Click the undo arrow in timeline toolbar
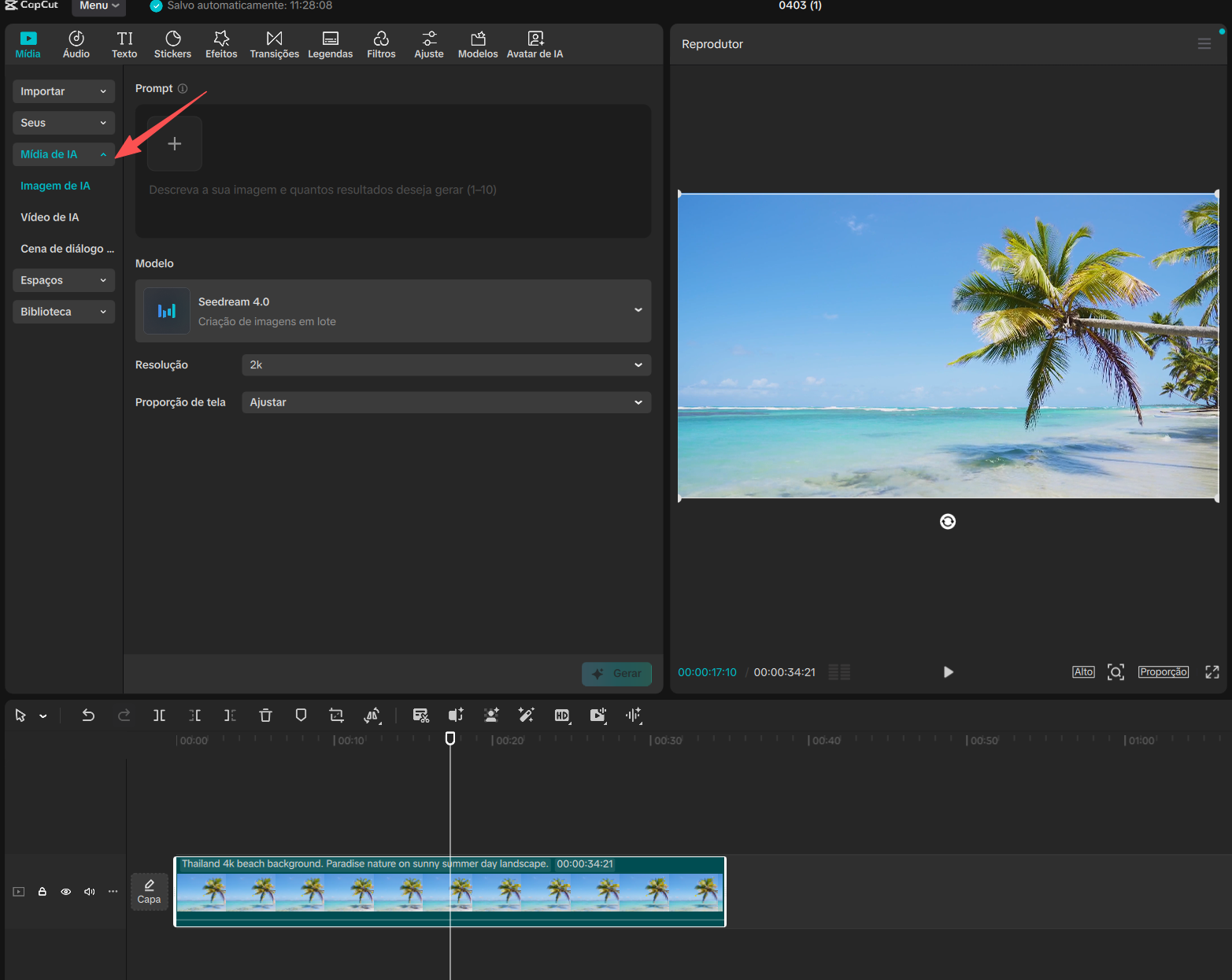 tap(88, 716)
